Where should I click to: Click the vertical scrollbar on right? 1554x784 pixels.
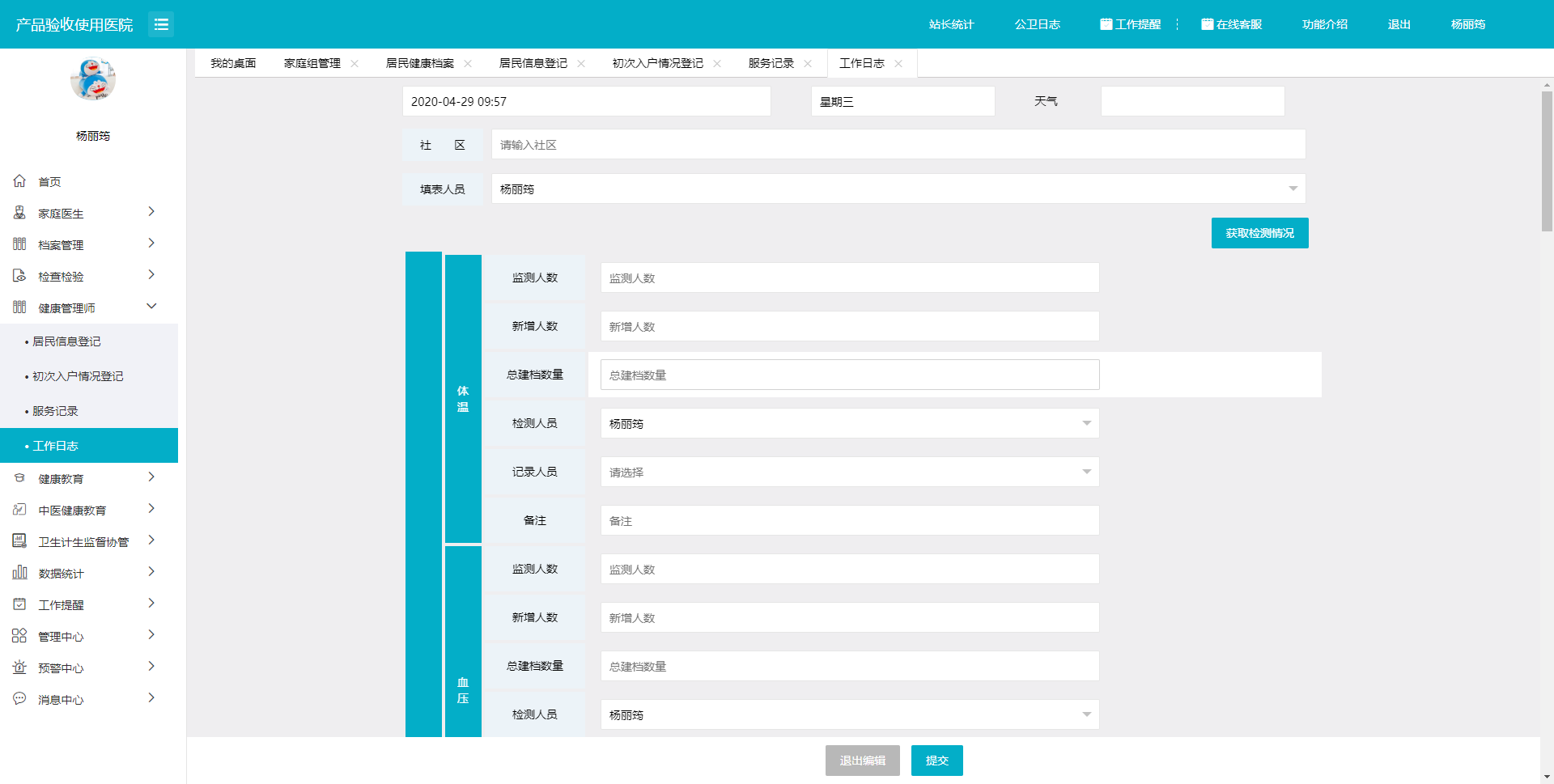pos(1547,162)
